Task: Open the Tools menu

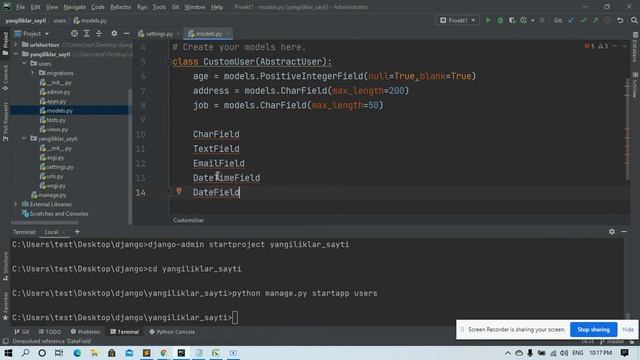Action: pos(159,7)
